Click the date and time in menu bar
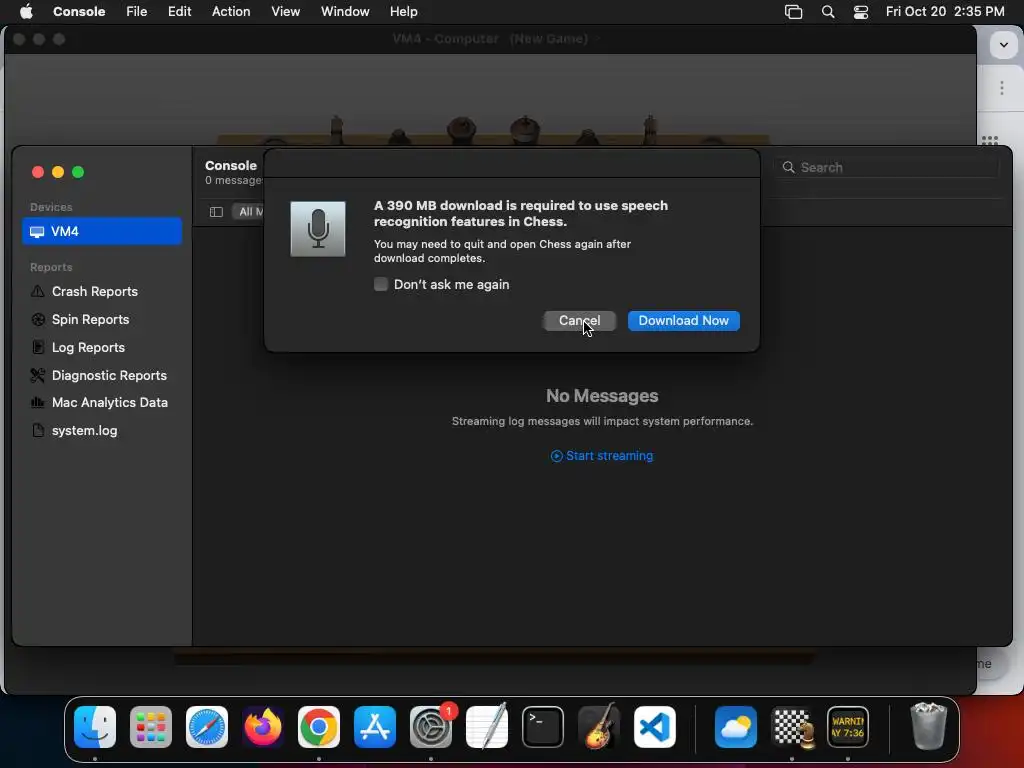1024x768 pixels. (x=945, y=11)
